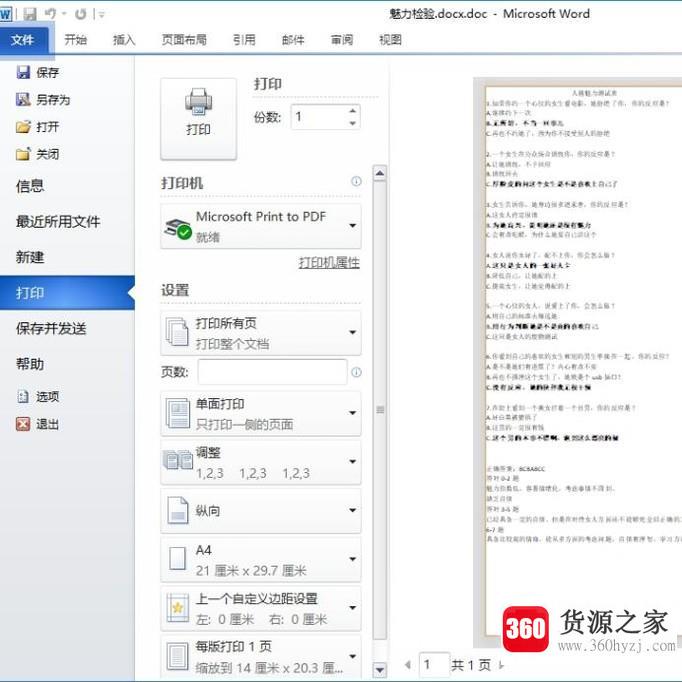
Task: Open the 纵向 orientation dropdown
Action: (261, 511)
